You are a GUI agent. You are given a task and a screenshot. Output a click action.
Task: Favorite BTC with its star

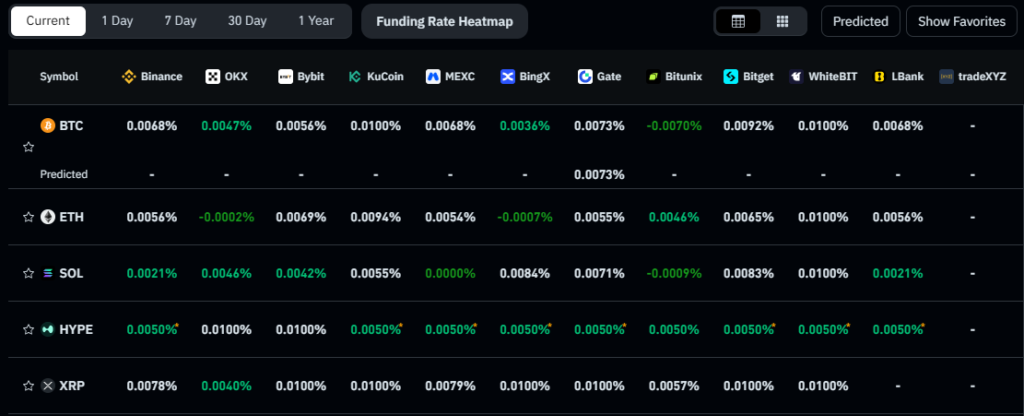(x=29, y=147)
